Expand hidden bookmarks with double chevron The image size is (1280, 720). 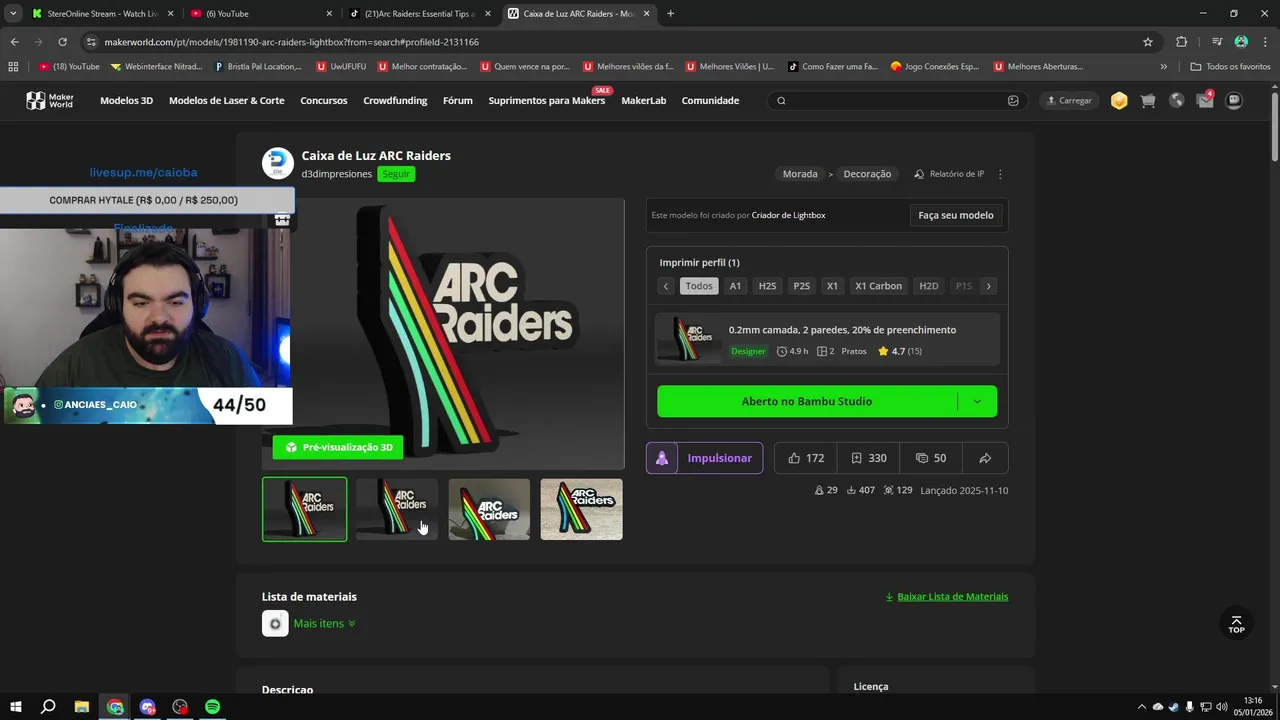(1163, 66)
